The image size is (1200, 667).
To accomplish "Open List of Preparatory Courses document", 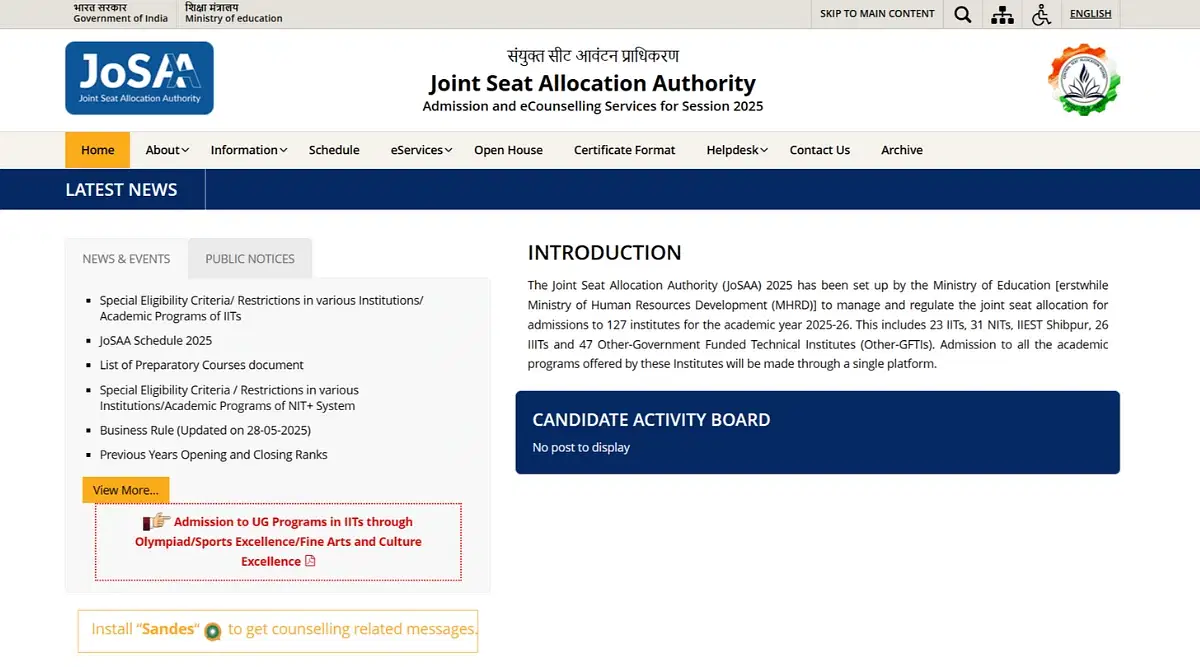I will (x=202, y=365).
